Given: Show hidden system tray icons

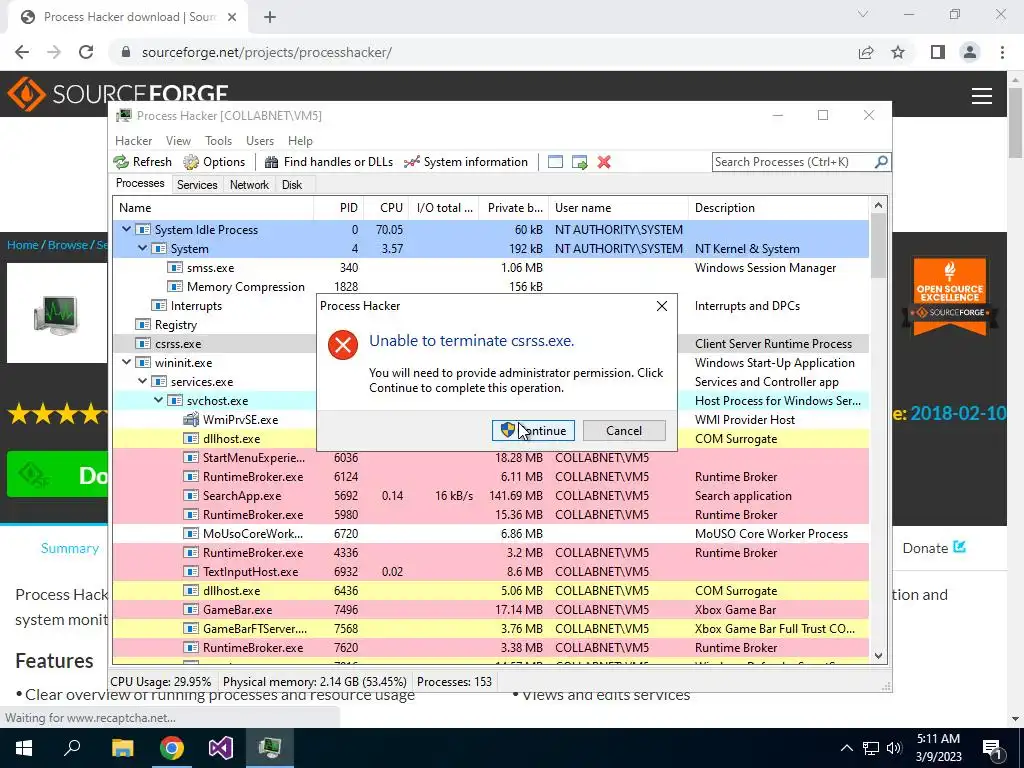Looking at the screenshot, I should [x=846, y=748].
